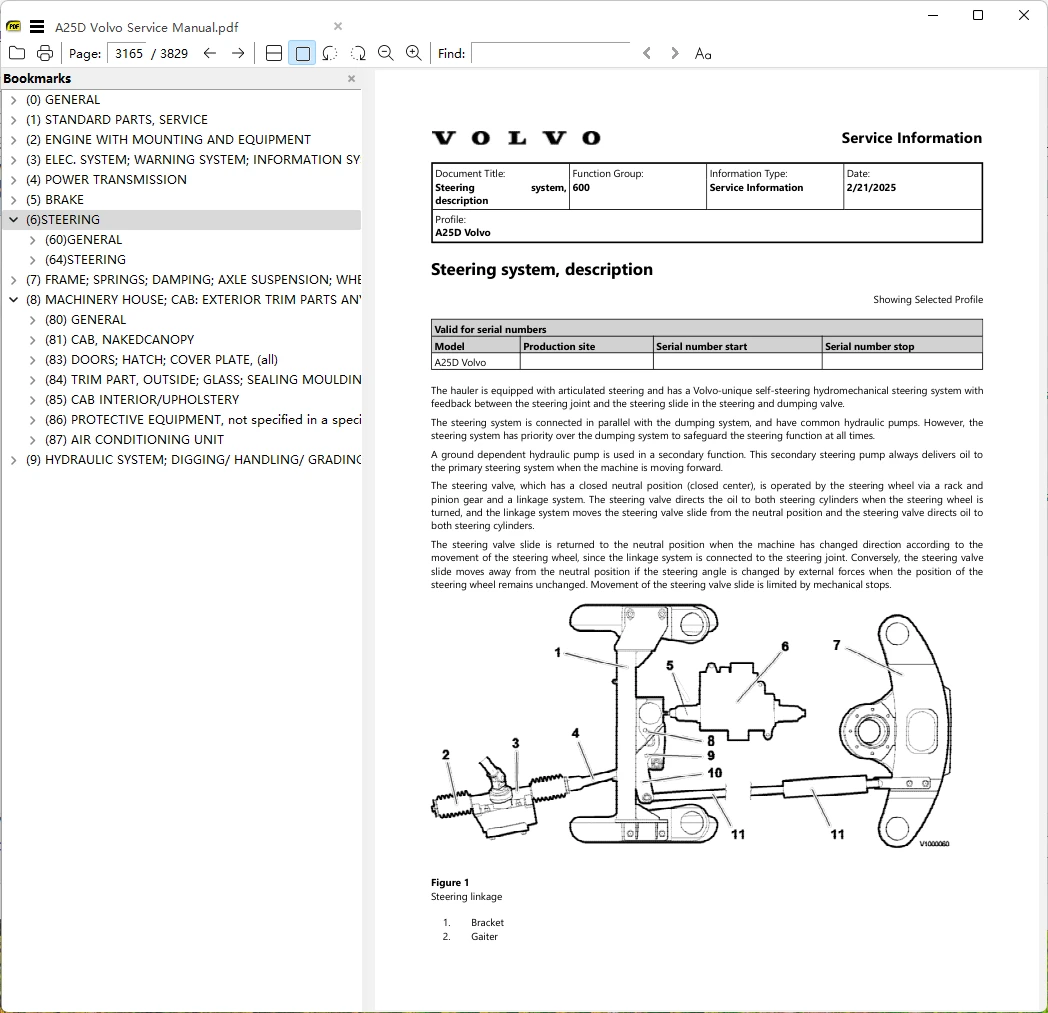This screenshot has height=1013, width=1048.
Task: Collapse the (6)STEERING bookmark
Action: coord(13,220)
